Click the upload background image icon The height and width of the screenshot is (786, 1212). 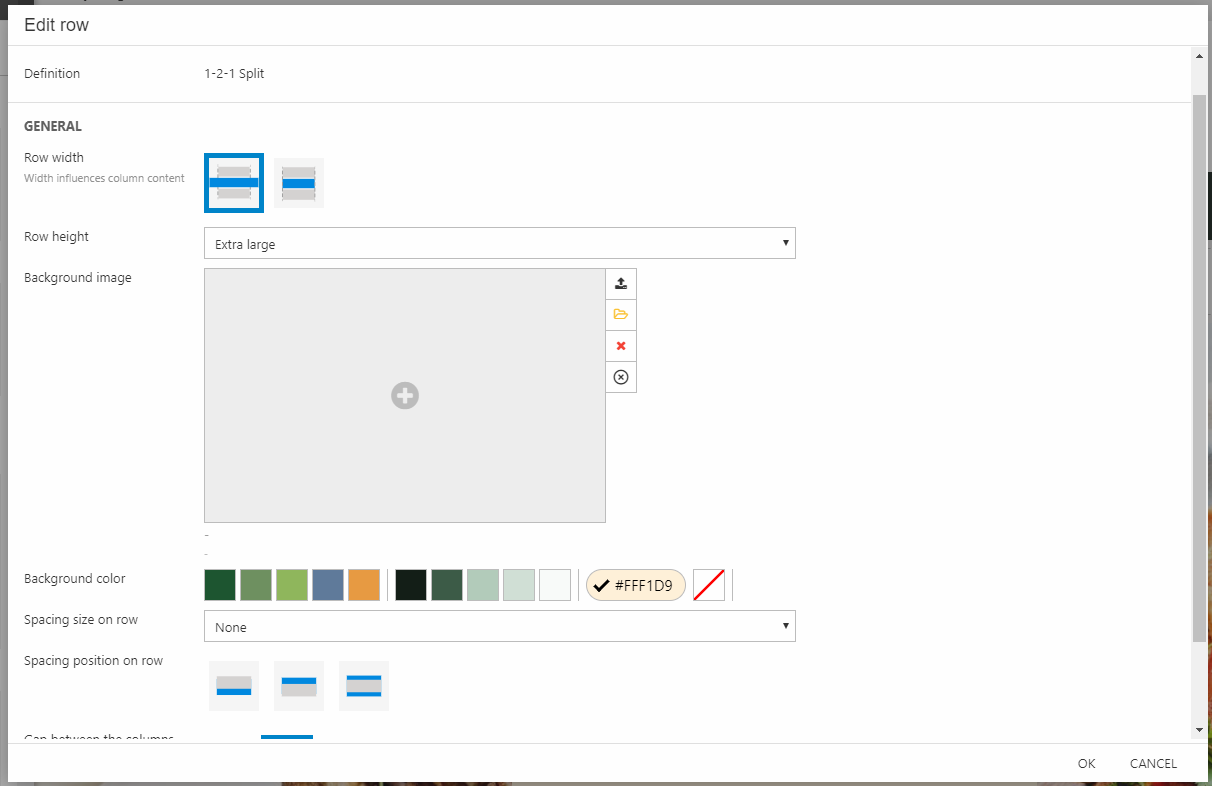click(621, 284)
